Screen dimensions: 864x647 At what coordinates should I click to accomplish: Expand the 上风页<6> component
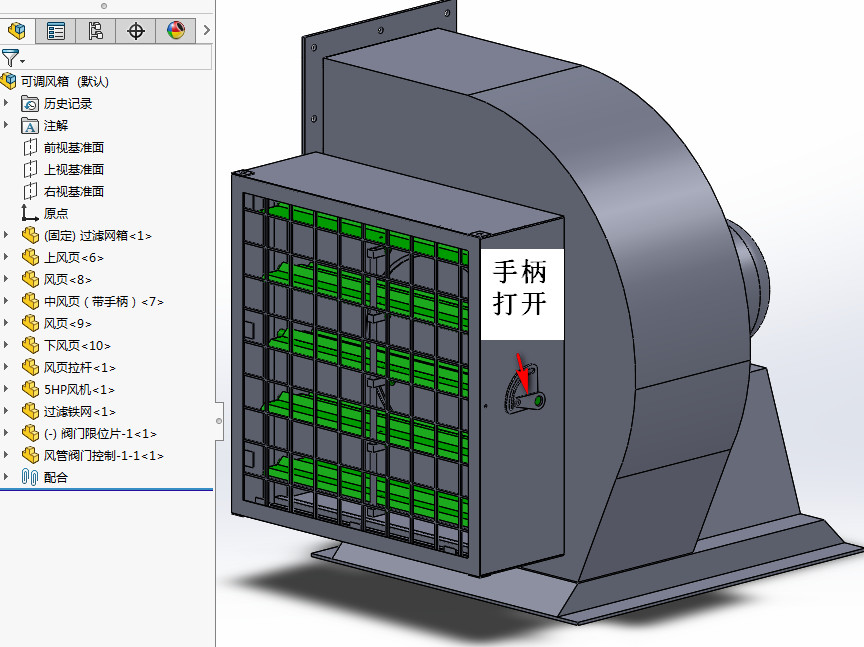click(6, 257)
